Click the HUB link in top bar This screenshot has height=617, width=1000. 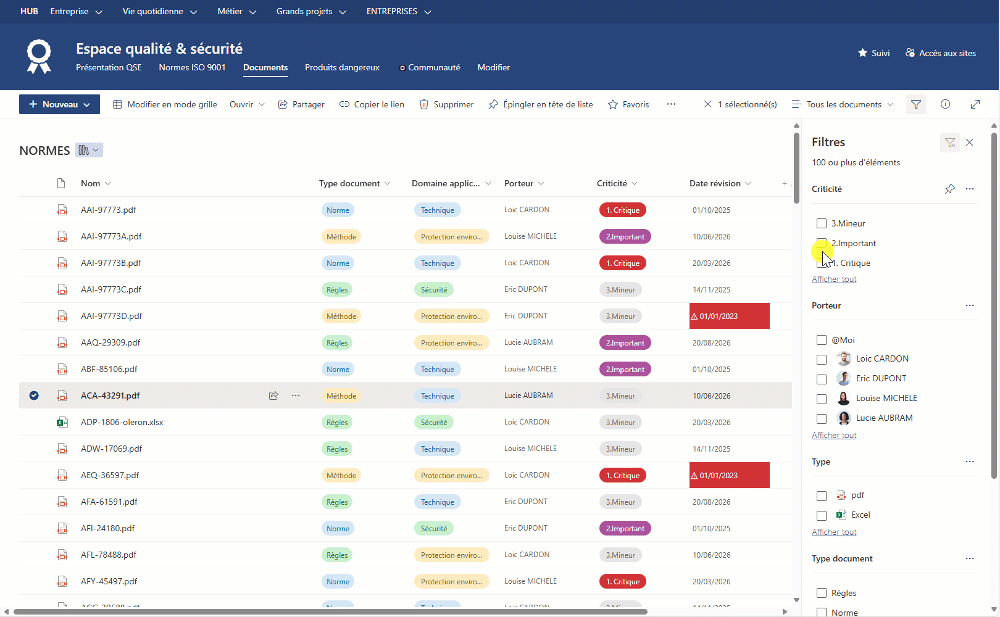point(29,11)
